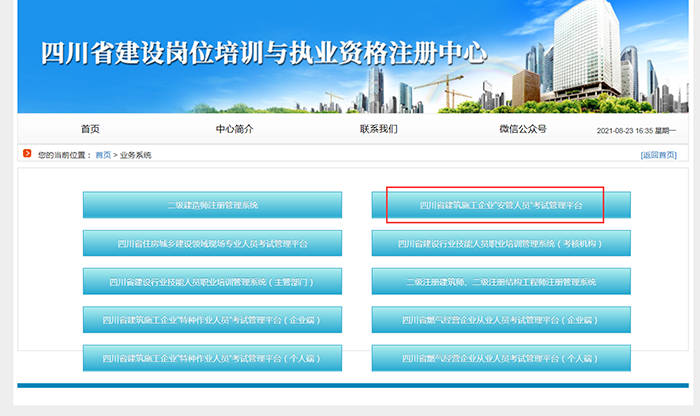
Task: Click the date and time text in navbar
Action: pos(638,130)
